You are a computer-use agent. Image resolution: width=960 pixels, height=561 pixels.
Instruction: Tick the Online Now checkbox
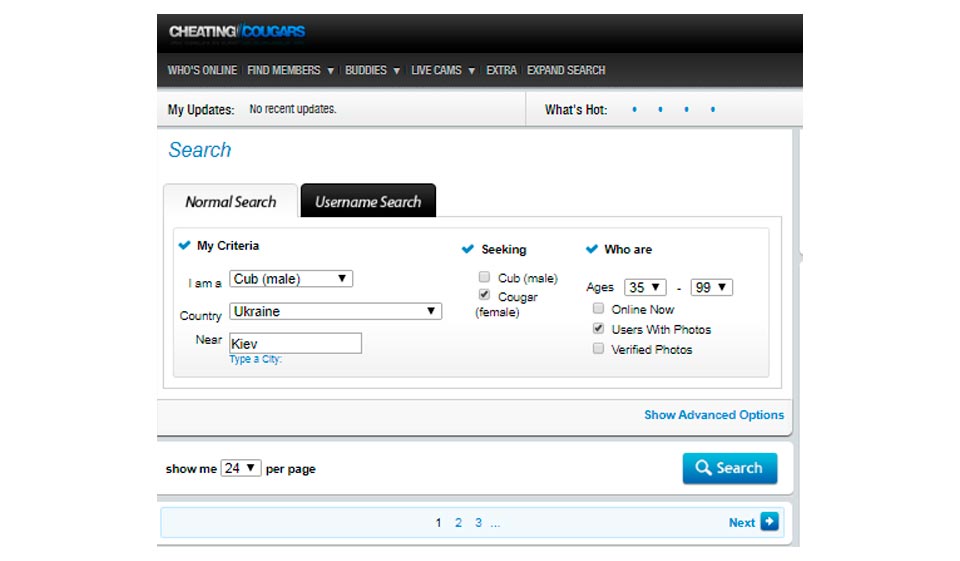[x=598, y=309]
